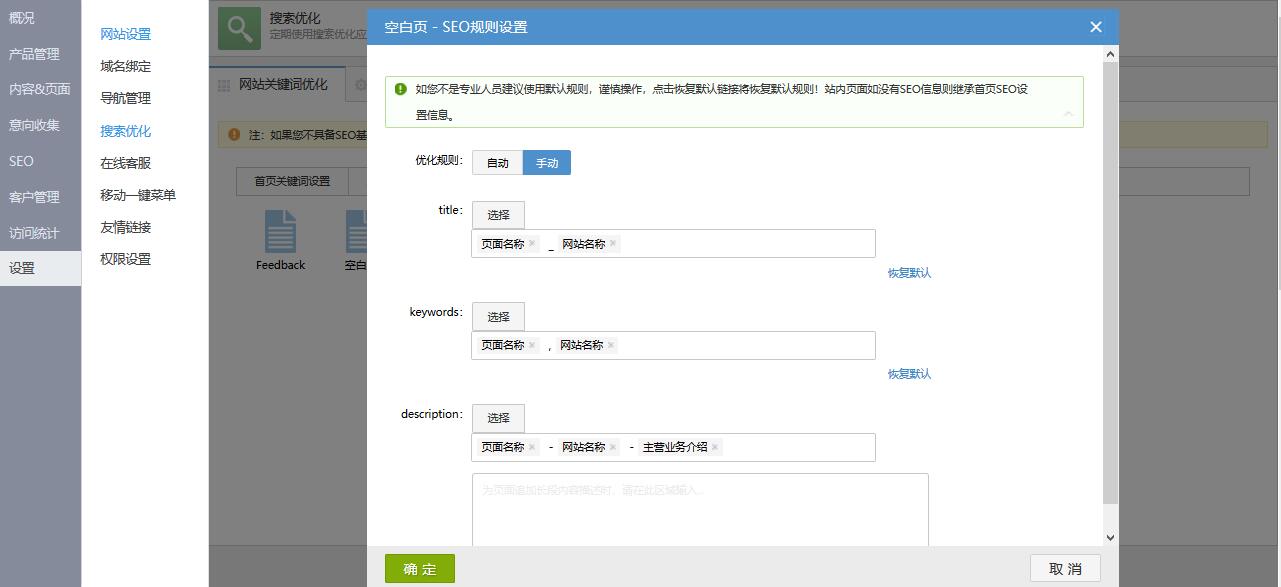The height and width of the screenshot is (587, 1281).
Task: Remove 网站名称 tag from title field
Action: pos(613,244)
